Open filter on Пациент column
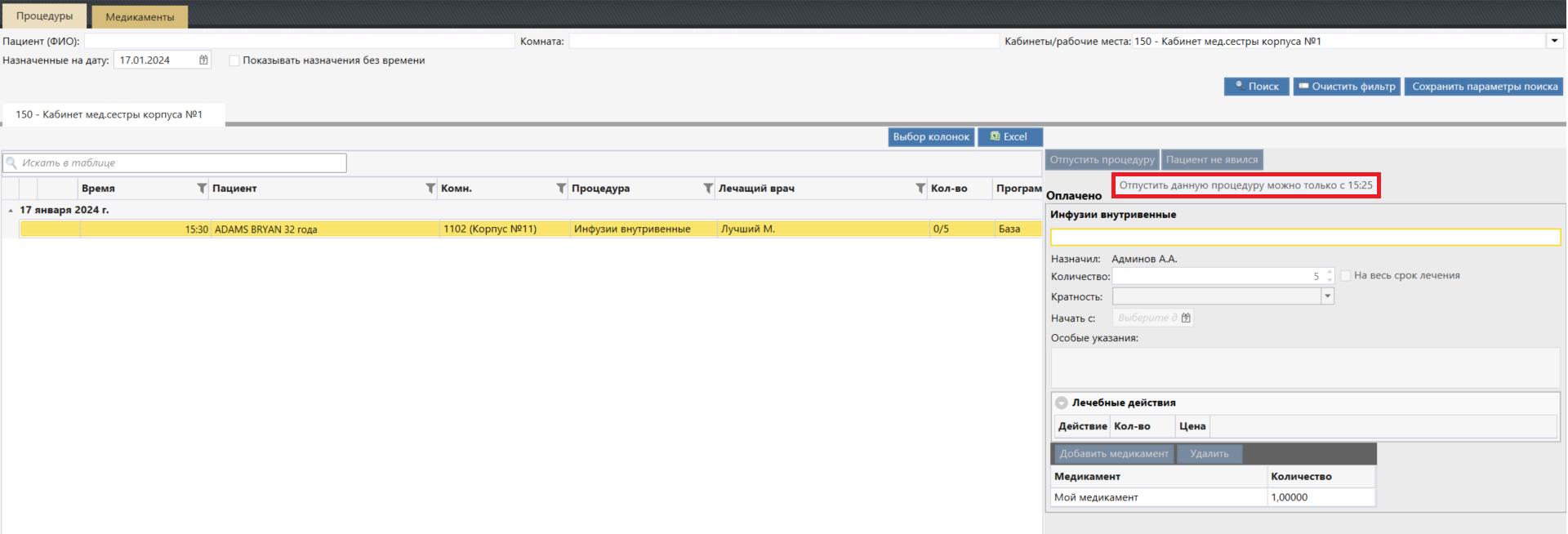This screenshot has height=534, width=1568. [430, 189]
